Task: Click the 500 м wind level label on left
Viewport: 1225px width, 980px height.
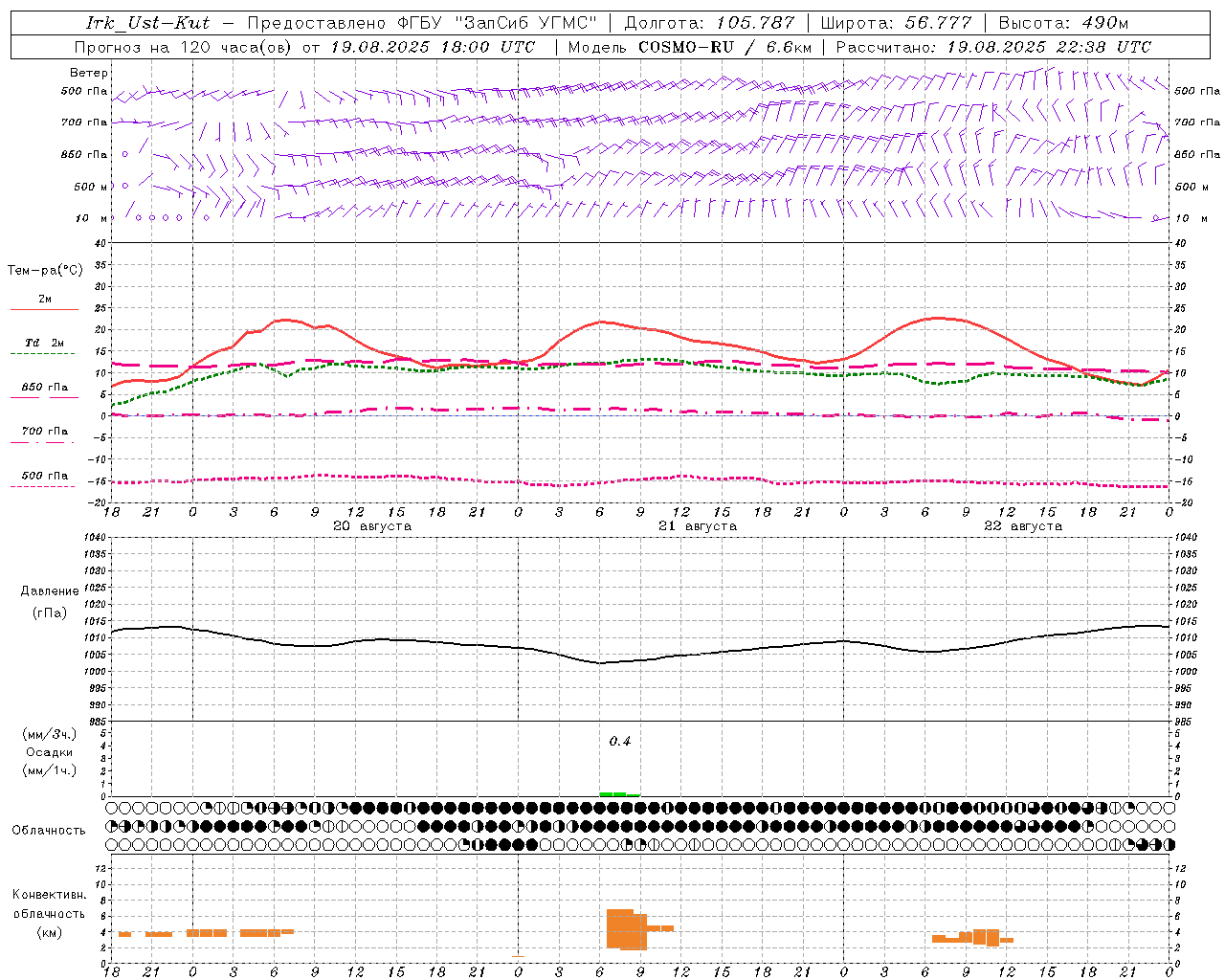Action: [x=91, y=187]
